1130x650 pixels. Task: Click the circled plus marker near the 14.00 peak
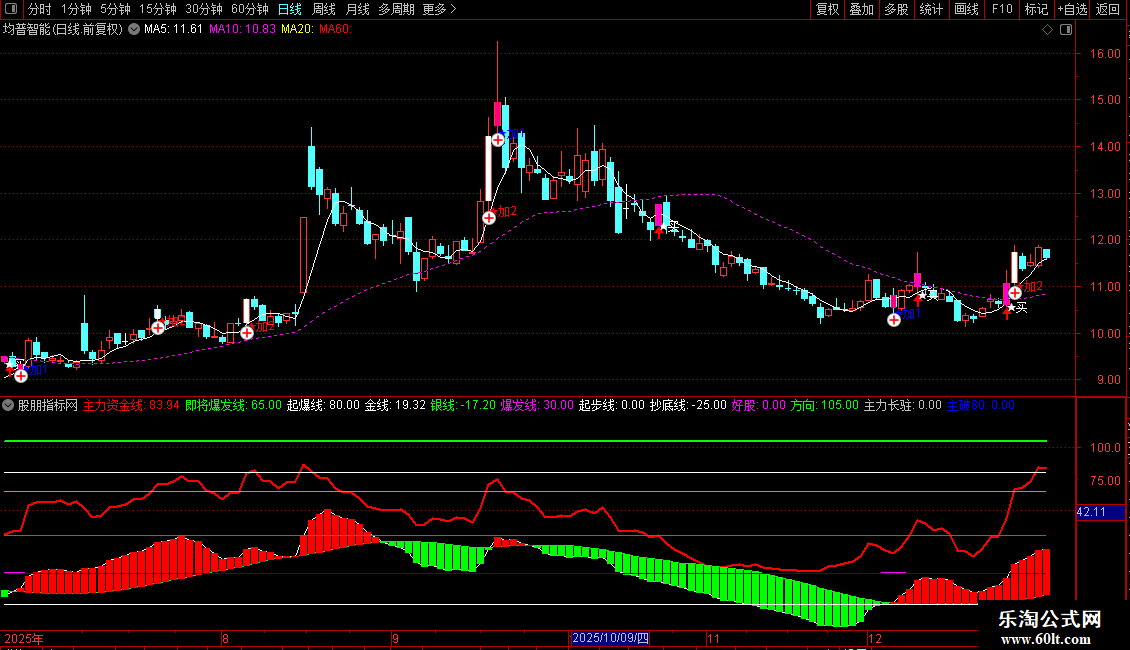pyautogui.click(x=497, y=140)
